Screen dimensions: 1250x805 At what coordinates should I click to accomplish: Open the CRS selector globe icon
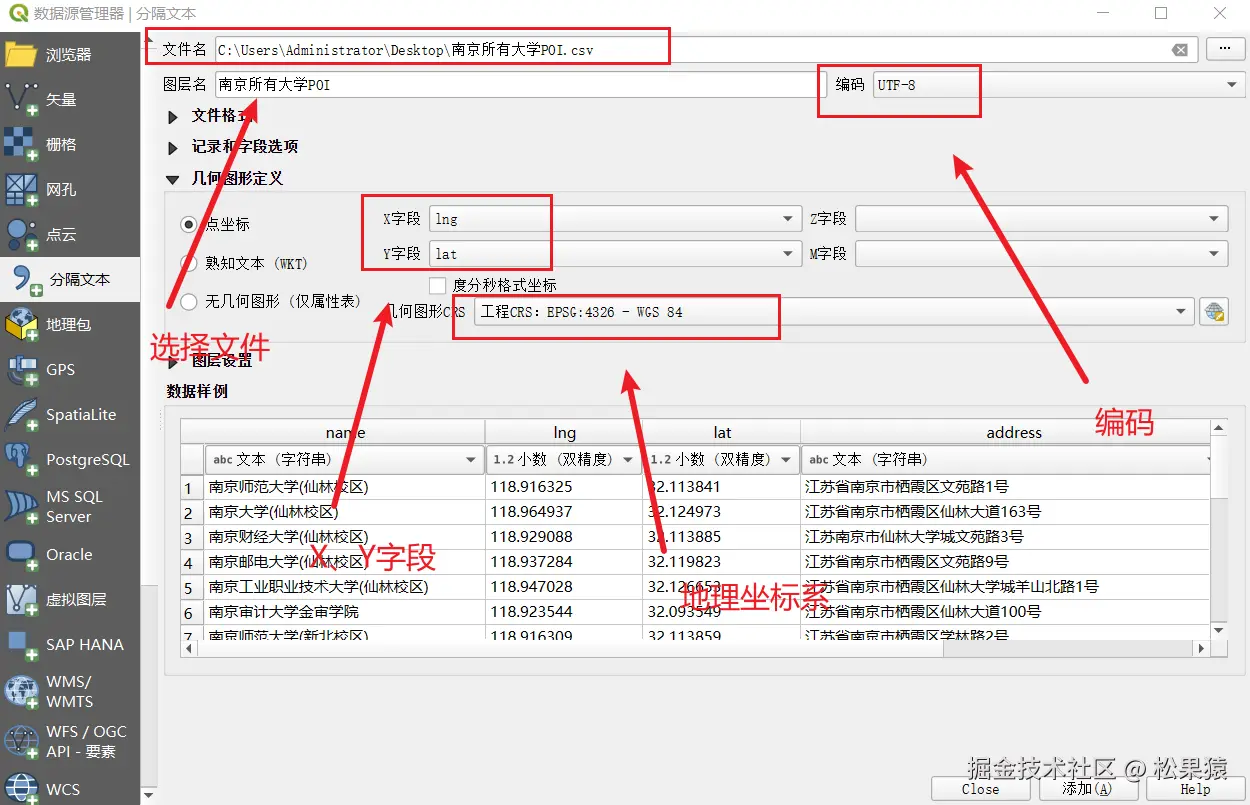coord(1214,312)
